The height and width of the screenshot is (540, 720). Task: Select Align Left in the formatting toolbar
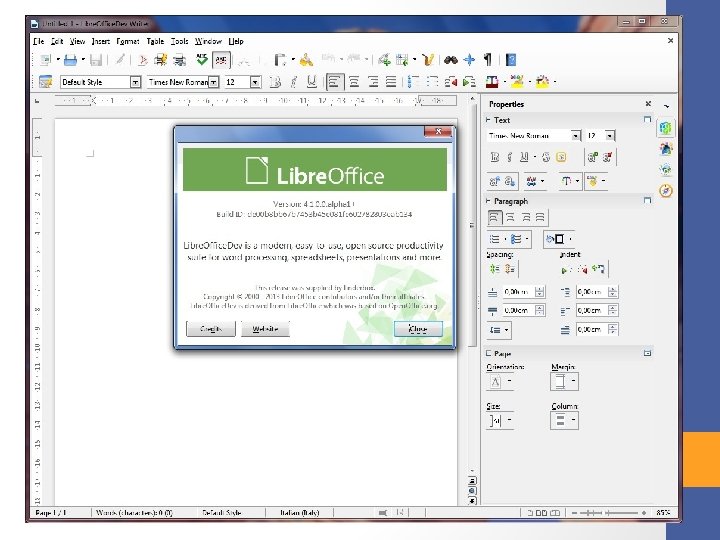(x=334, y=82)
